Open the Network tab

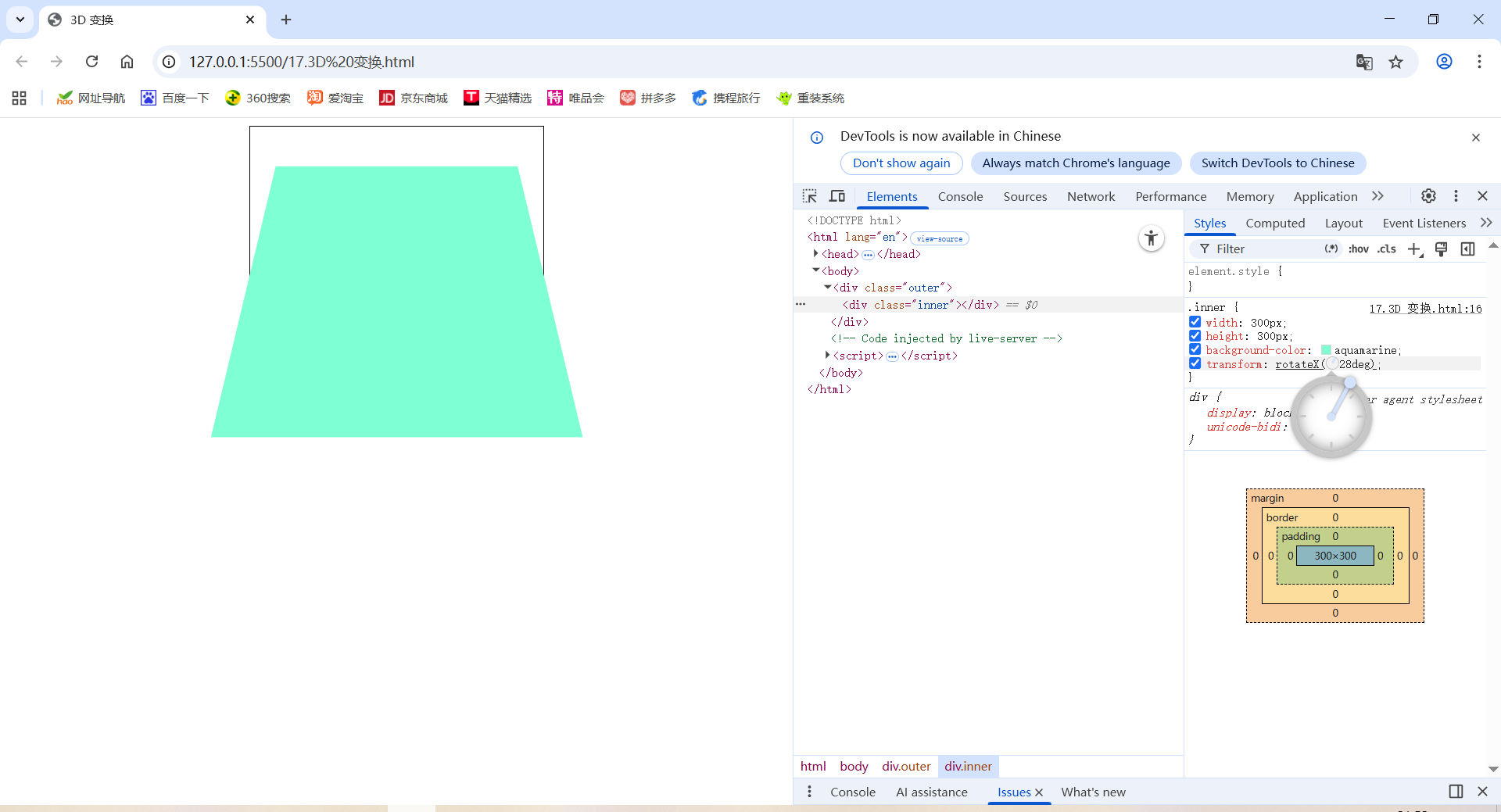coord(1091,196)
